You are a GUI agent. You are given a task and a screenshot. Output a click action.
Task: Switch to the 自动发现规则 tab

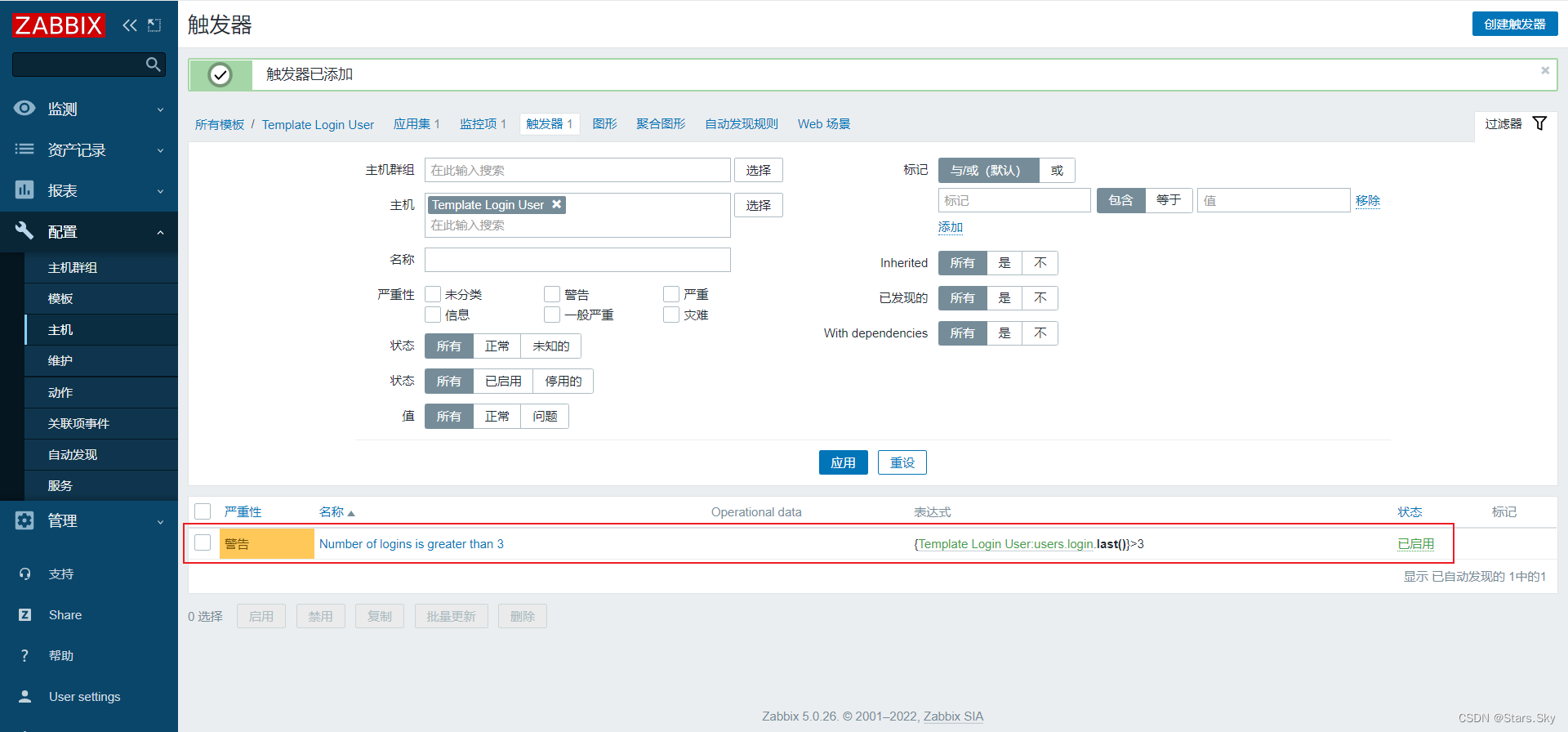[x=741, y=124]
